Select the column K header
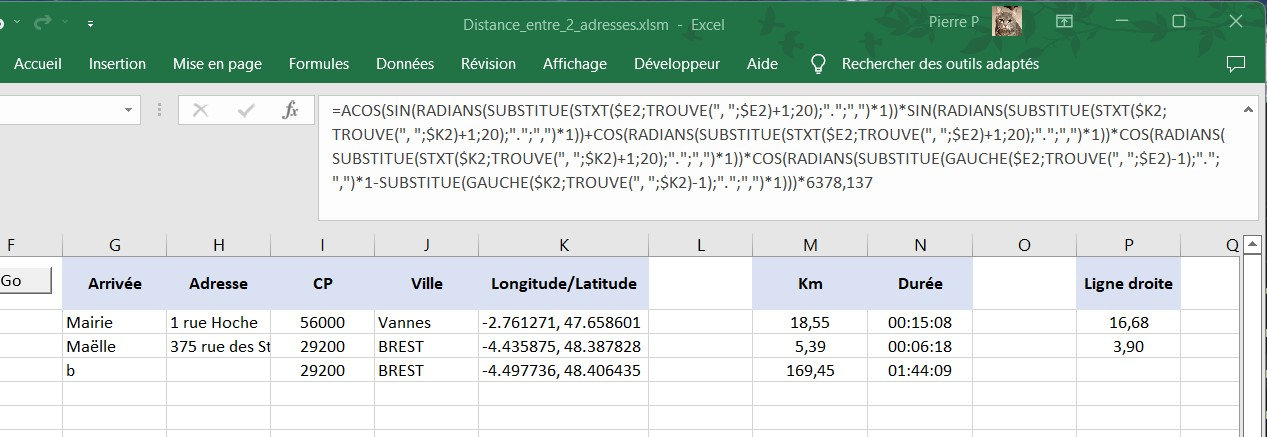This screenshot has height=437, width=1267. (x=564, y=245)
